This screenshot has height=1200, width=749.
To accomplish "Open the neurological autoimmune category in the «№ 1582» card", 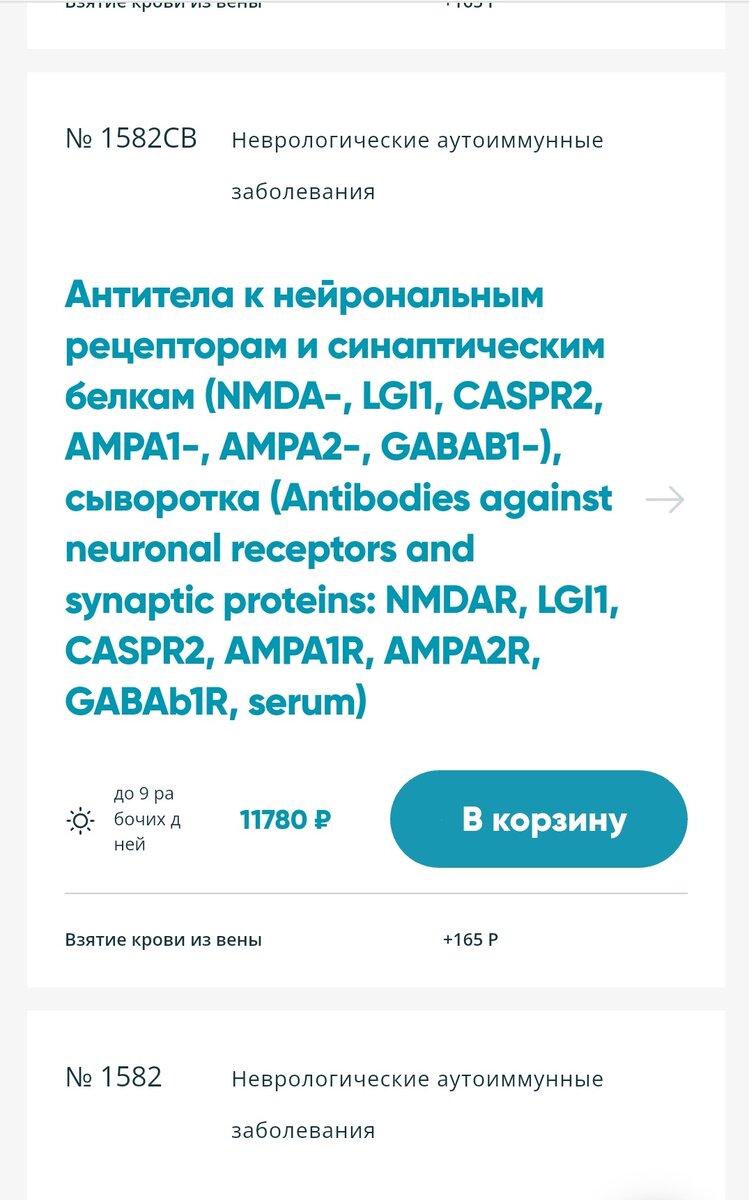I will [x=417, y=1105].
